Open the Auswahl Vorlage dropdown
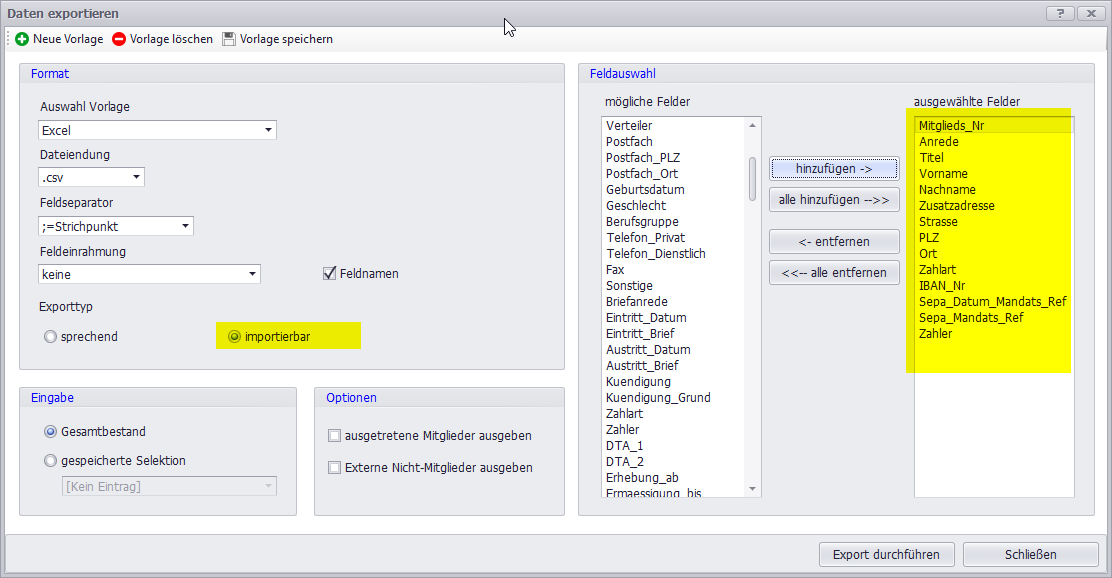This screenshot has width=1112, height=578. tap(268, 130)
